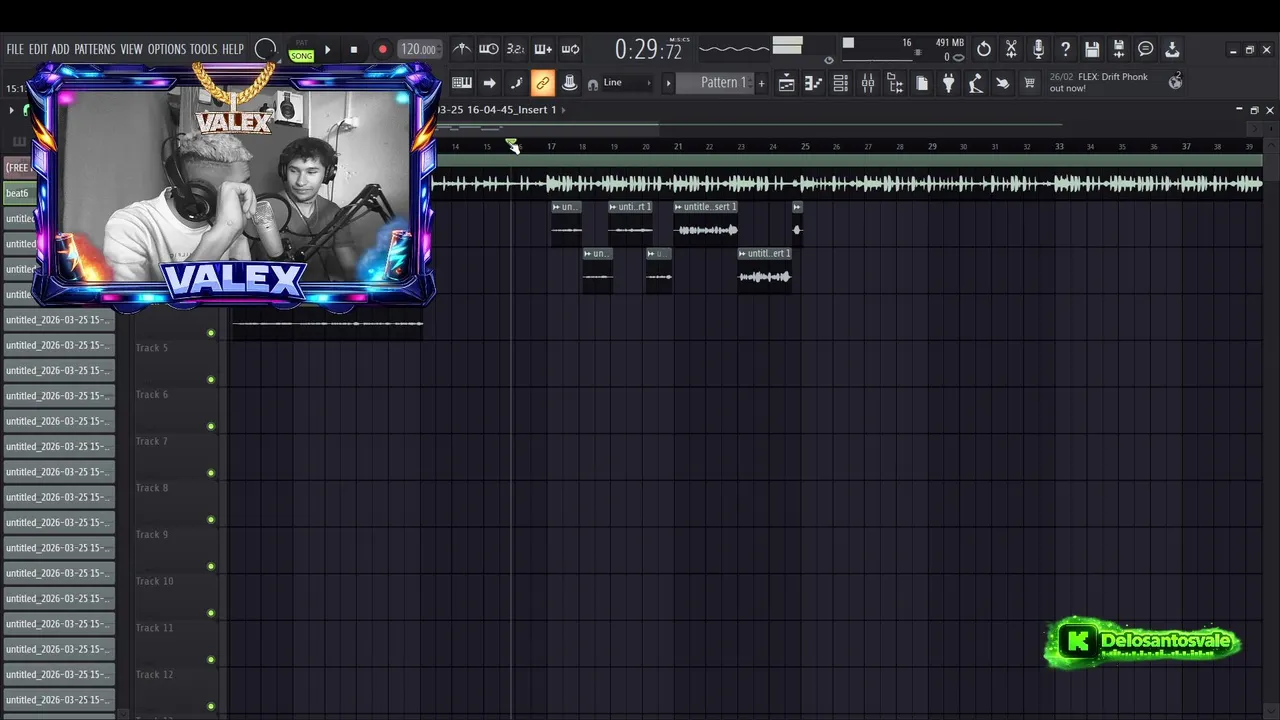Image resolution: width=1280 pixels, height=720 pixels.
Task: Open the EDIT menu
Action: (x=38, y=49)
